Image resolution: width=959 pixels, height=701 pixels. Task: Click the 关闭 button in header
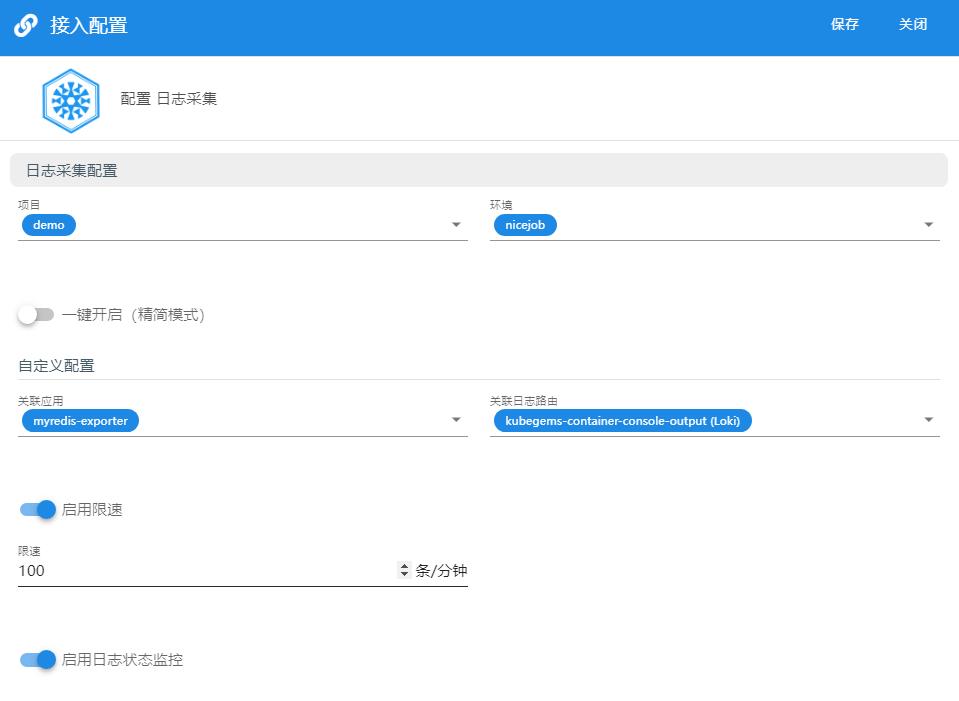(x=913, y=24)
